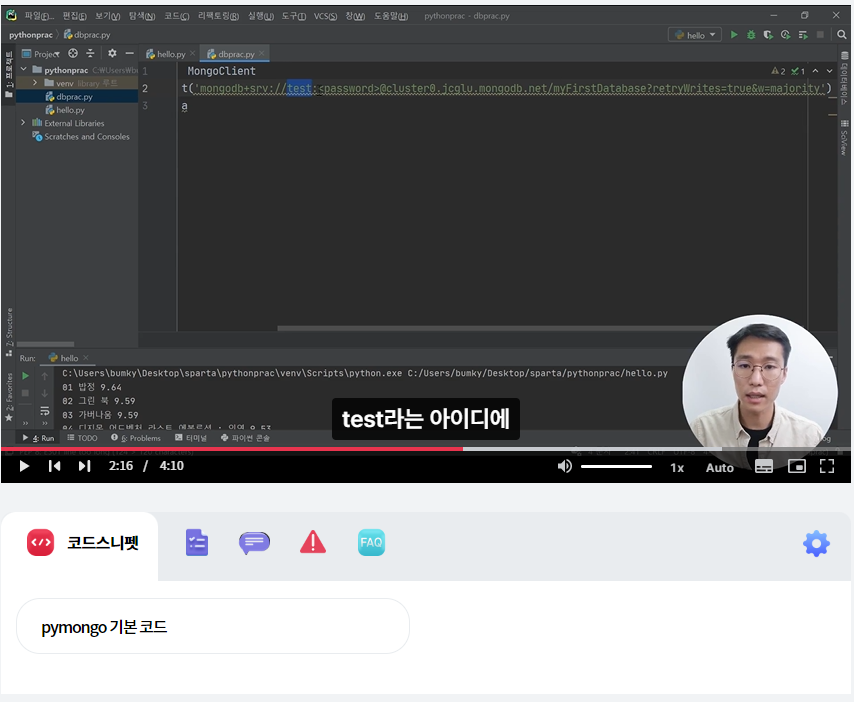Open the 파일 menu in PyCharm

click(39, 16)
